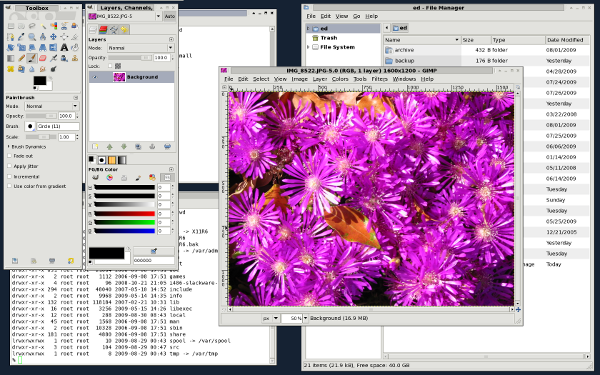Switch to the Undo History tab

[x=124, y=29]
